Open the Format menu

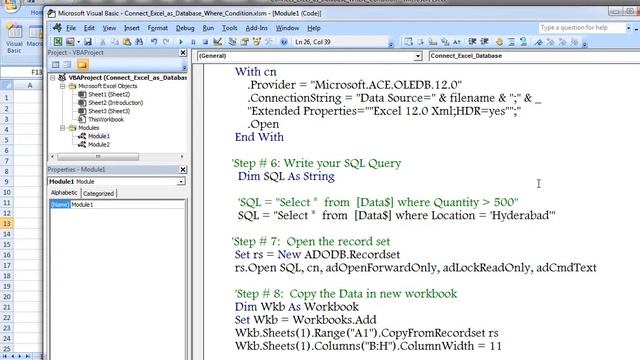[x=158, y=28]
